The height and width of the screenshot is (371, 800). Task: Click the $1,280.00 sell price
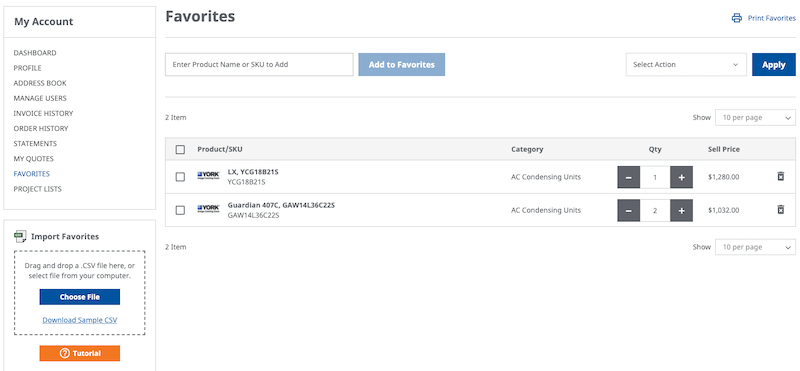tap(723, 177)
